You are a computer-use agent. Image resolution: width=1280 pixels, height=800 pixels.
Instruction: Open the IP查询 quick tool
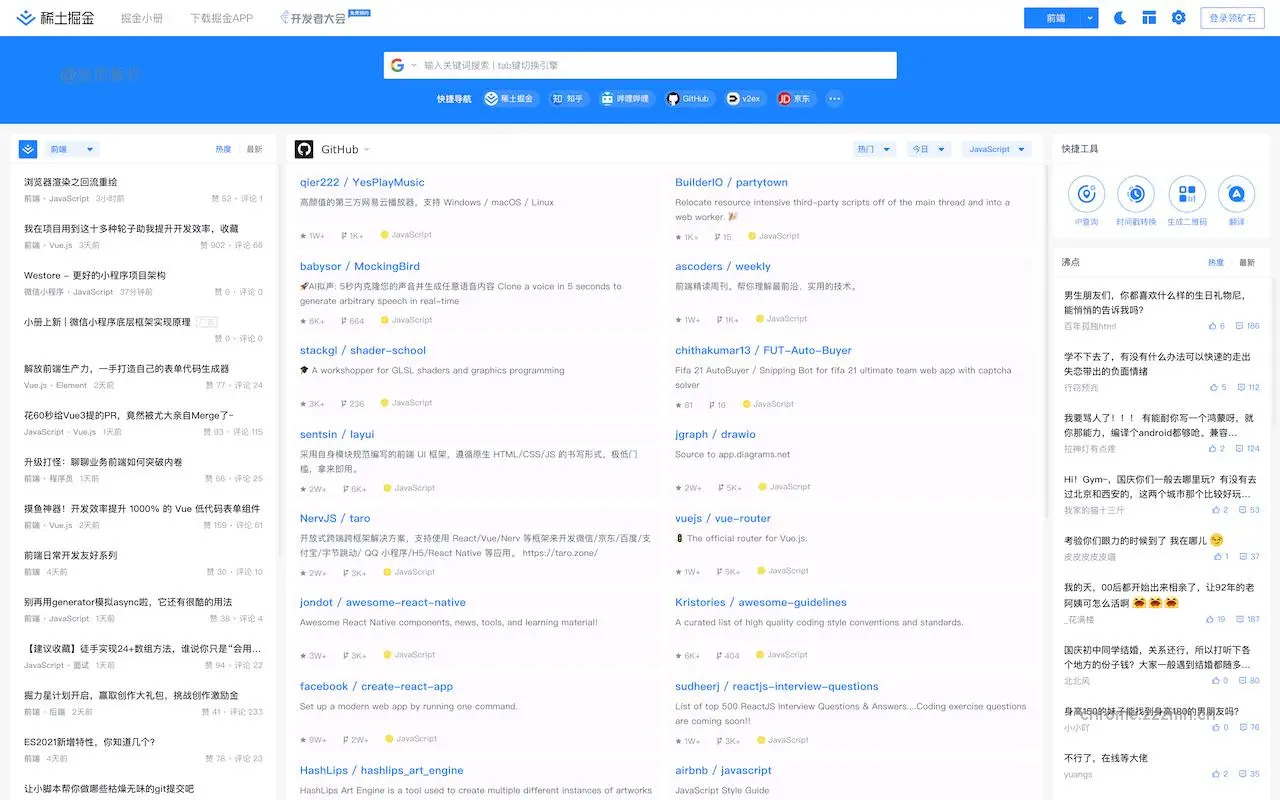[x=1086, y=194]
